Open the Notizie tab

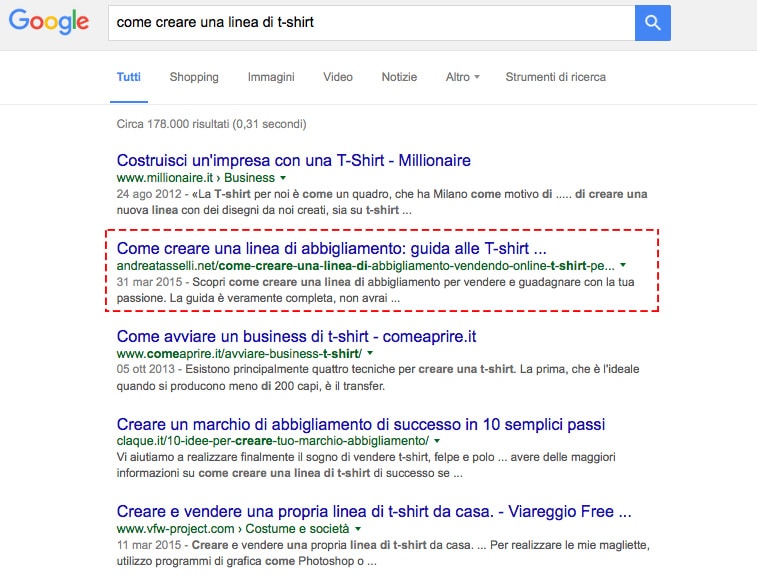(x=399, y=77)
